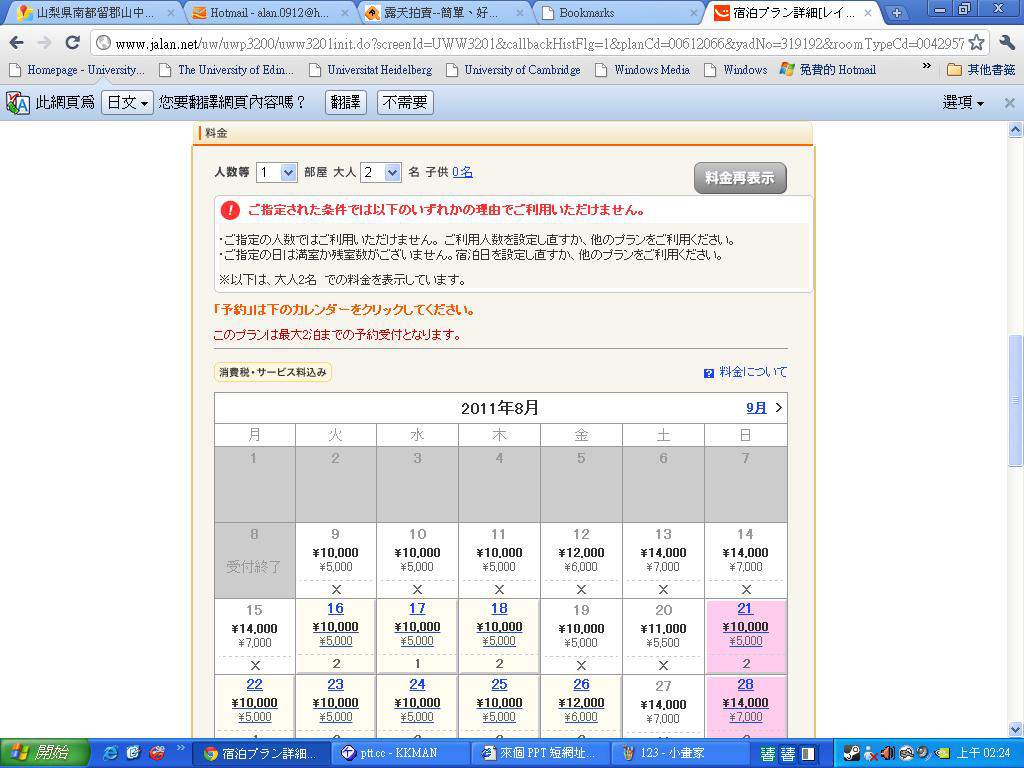The width and height of the screenshot is (1024, 768).
Task: Select August 25 on the calendar
Action: (500, 707)
